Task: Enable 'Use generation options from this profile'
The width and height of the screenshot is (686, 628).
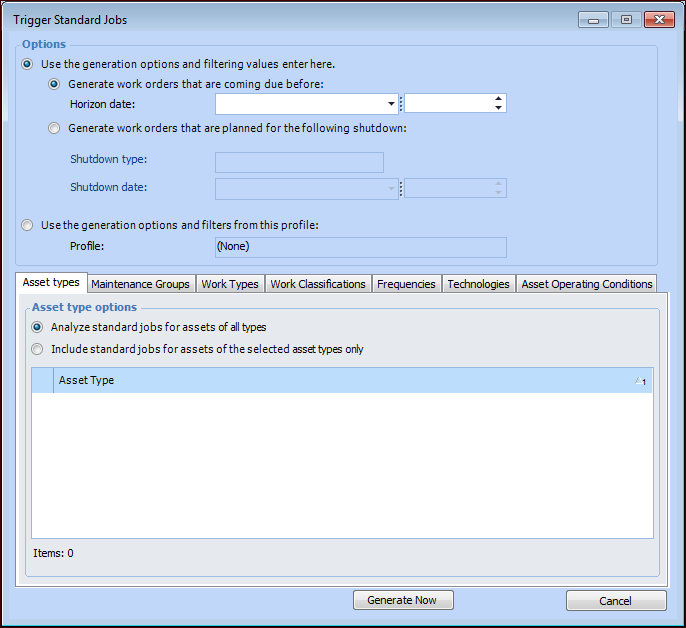Action: click(x=27, y=225)
